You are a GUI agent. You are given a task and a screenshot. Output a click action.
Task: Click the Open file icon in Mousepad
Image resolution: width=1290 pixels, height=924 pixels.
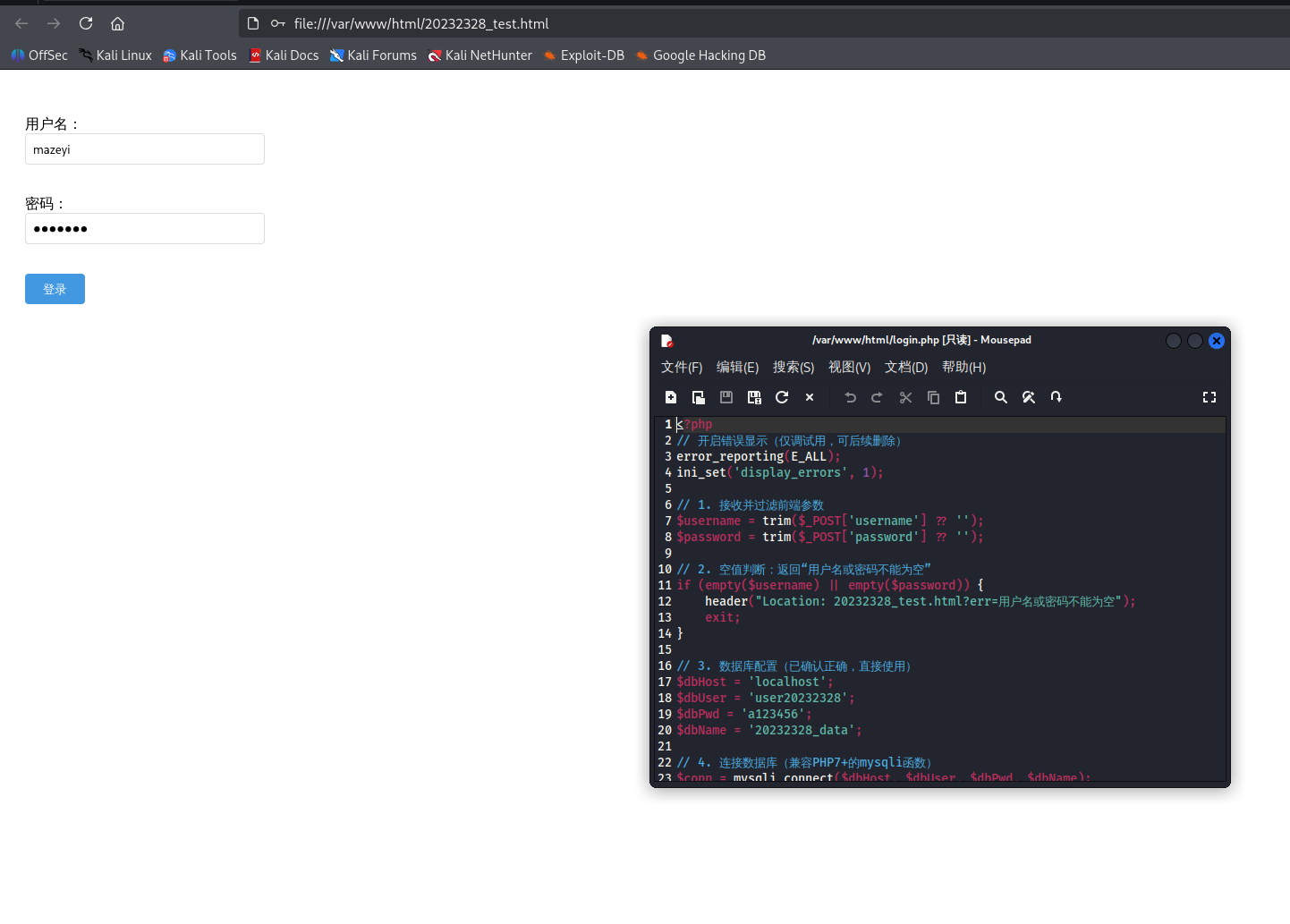[699, 397]
